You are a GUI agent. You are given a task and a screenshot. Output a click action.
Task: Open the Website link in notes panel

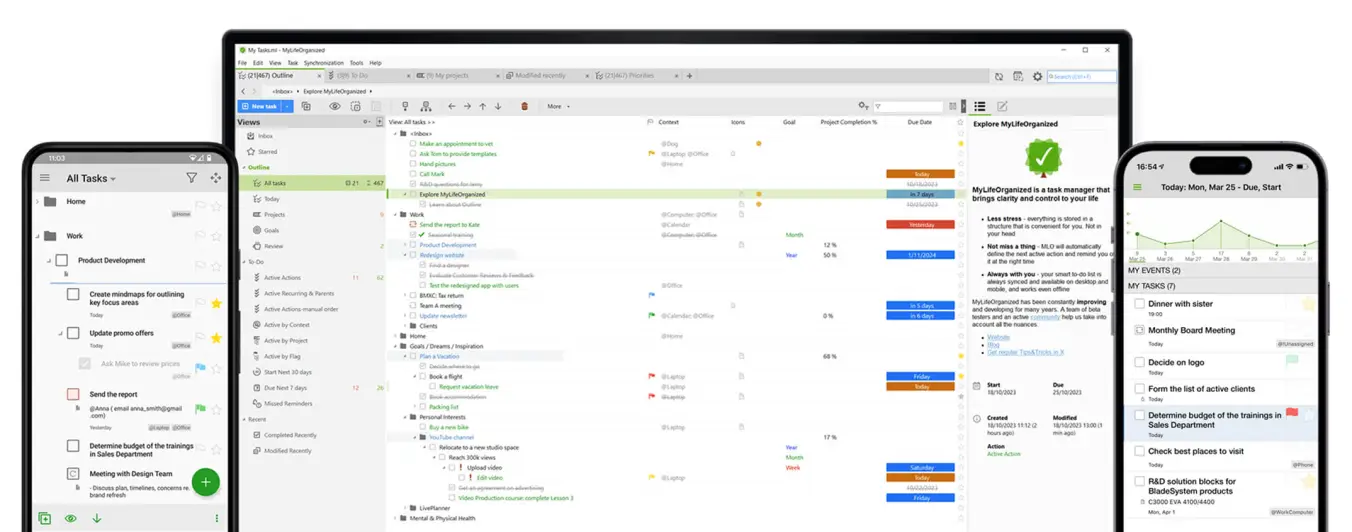tap(998, 337)
